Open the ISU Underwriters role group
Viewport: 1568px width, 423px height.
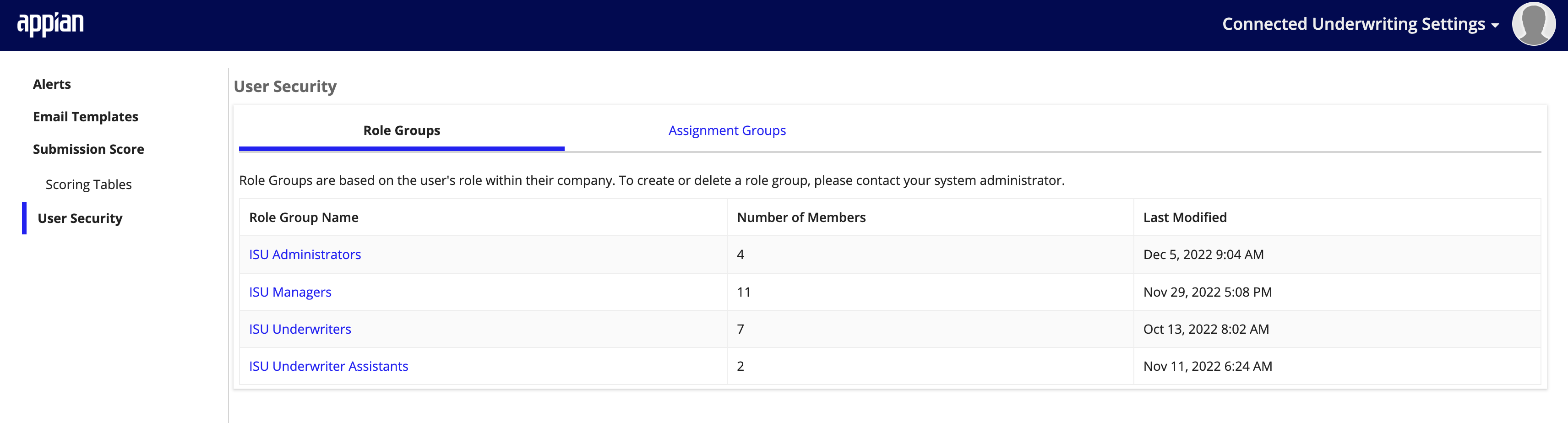pyautogui.click(x=300, y=329)
